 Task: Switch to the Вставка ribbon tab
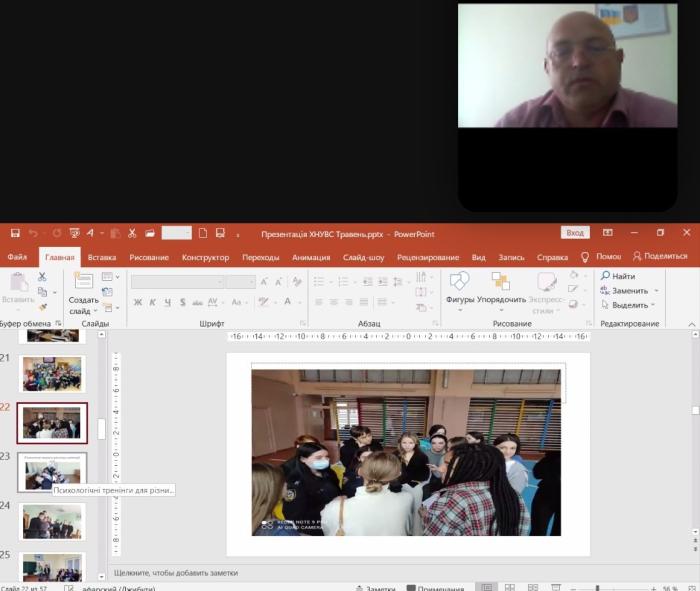pyautogui.click(x=102, y=257)
